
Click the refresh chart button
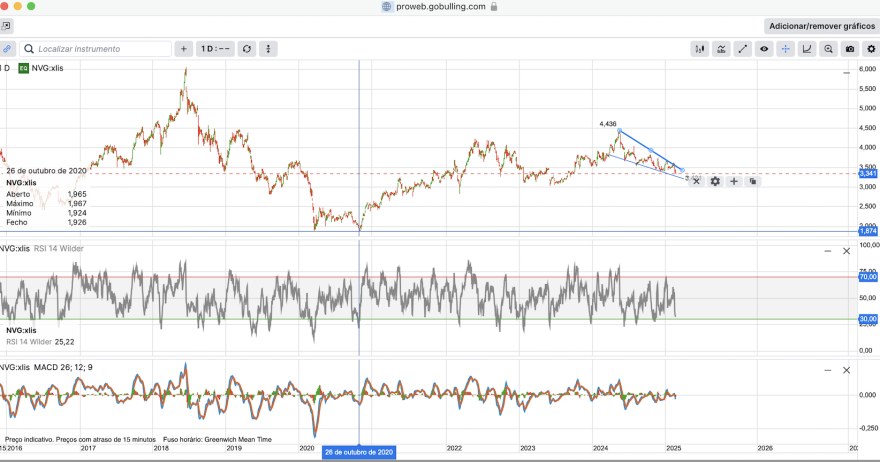(246, 49)
